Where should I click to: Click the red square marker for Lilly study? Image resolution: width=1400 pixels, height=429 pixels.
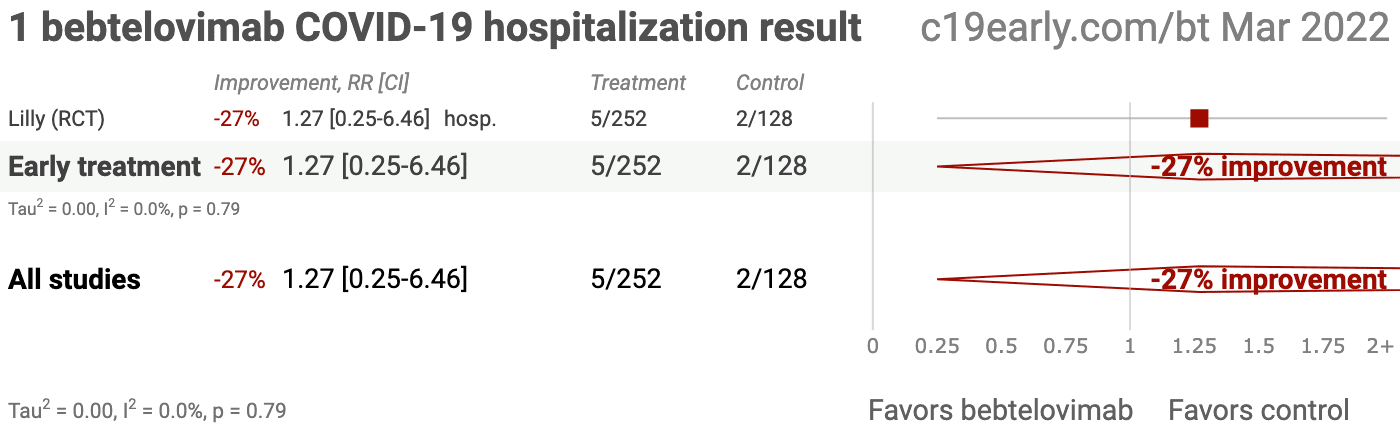(x=1199, y=119)
